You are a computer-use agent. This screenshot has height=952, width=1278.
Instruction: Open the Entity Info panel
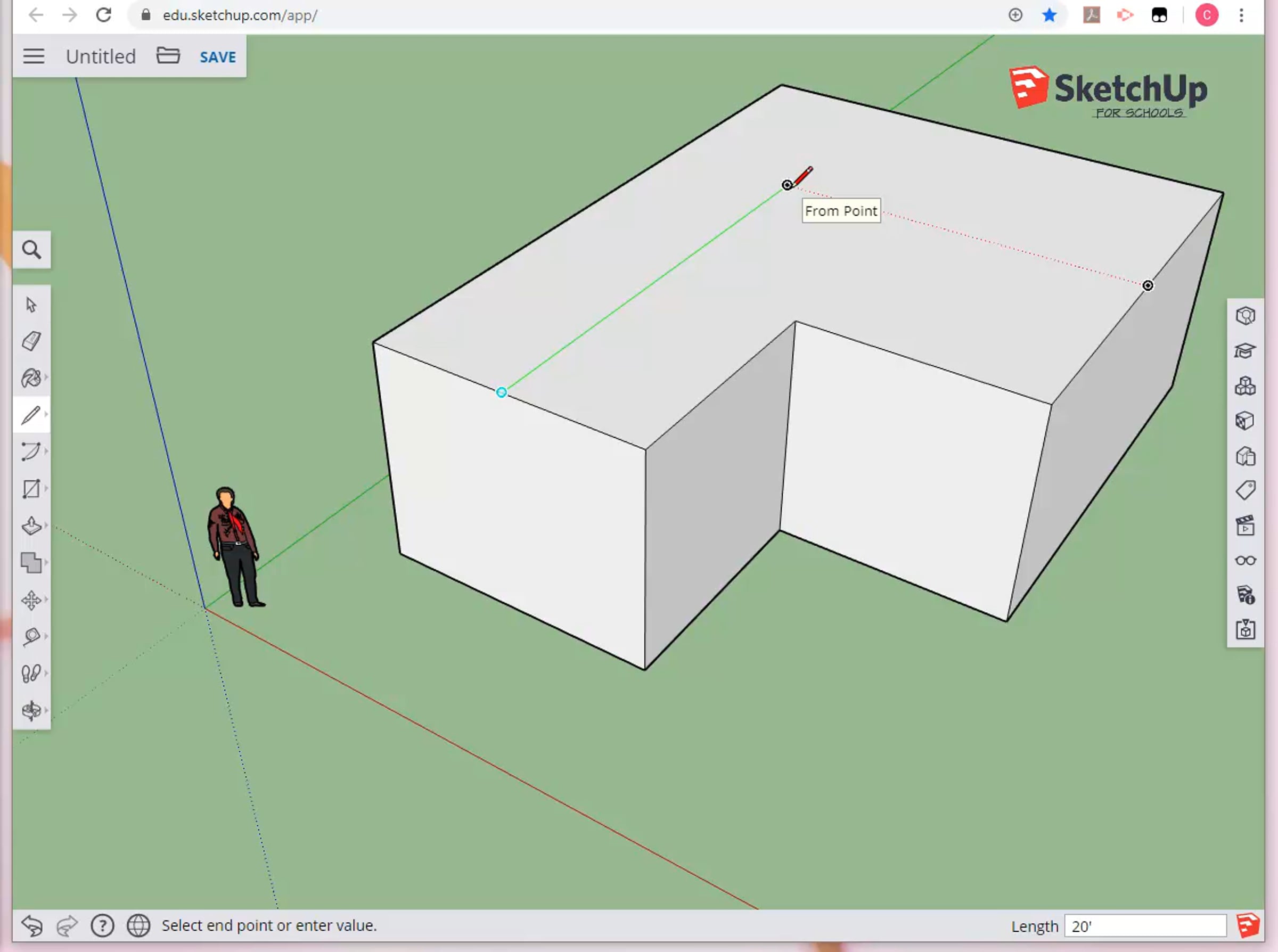(x=1245, y=316)
